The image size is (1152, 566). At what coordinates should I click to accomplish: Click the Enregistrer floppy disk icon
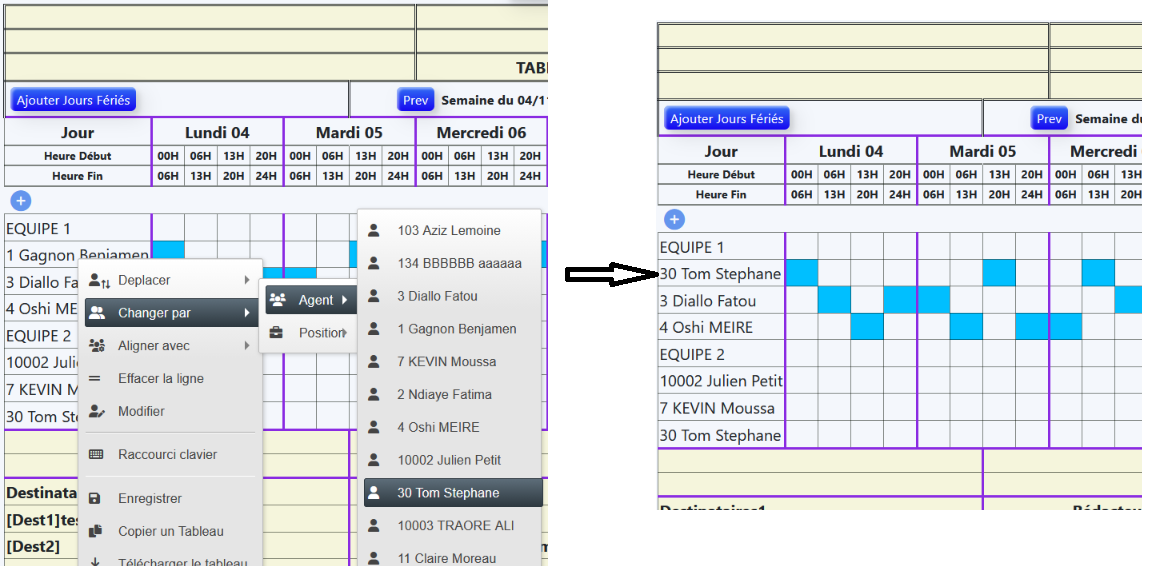[94, 498]
